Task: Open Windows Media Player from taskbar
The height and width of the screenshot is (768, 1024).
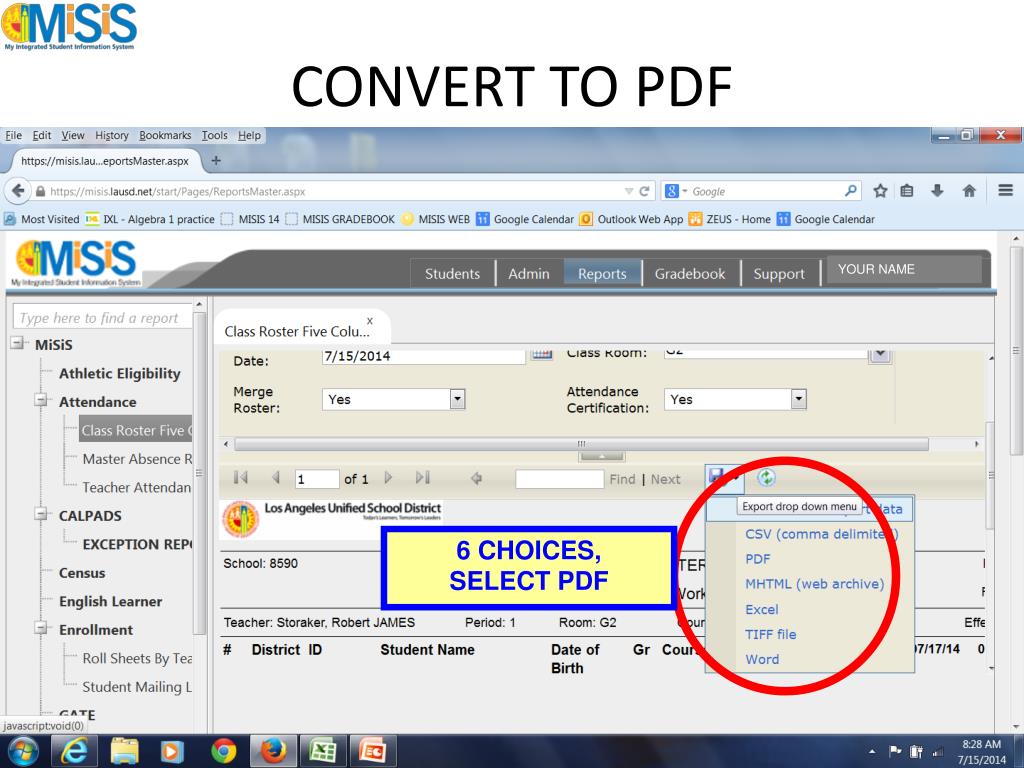Action: [x=172, y=751]
